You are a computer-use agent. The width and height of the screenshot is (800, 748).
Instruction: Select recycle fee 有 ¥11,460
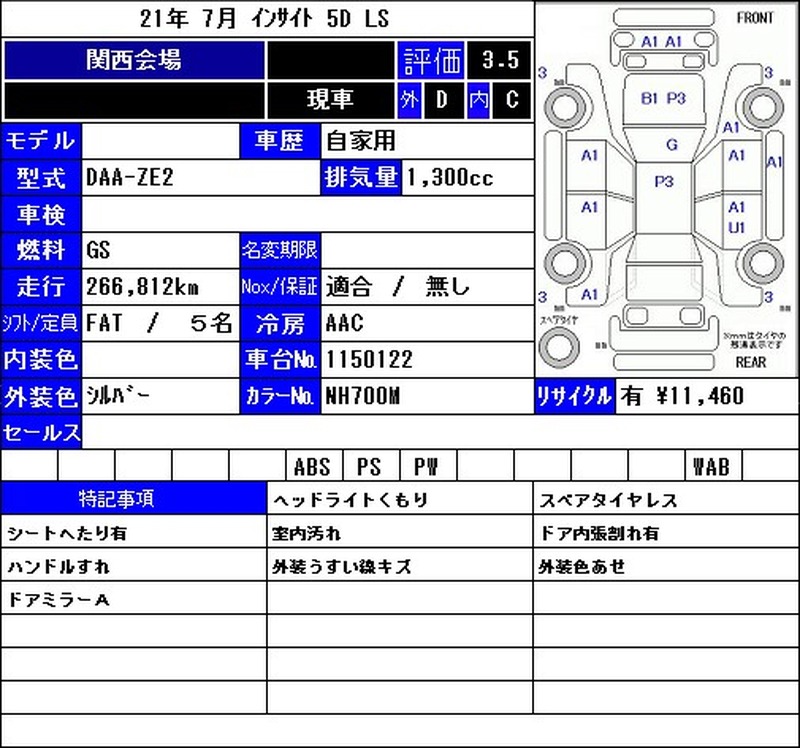tap(682, 396)
